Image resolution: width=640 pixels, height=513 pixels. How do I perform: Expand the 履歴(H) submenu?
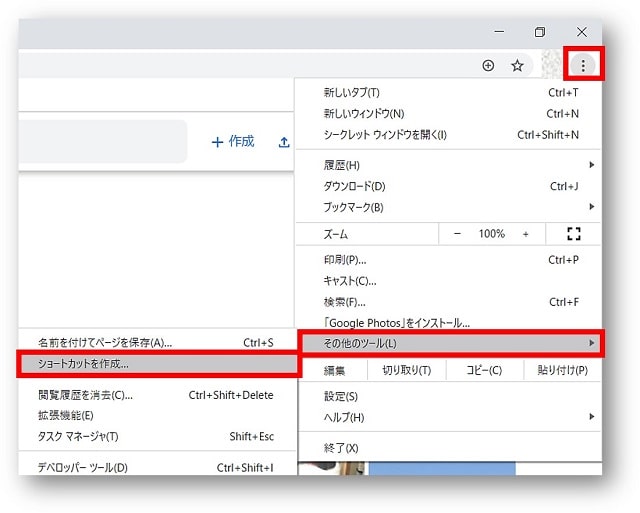click(448, 165)
